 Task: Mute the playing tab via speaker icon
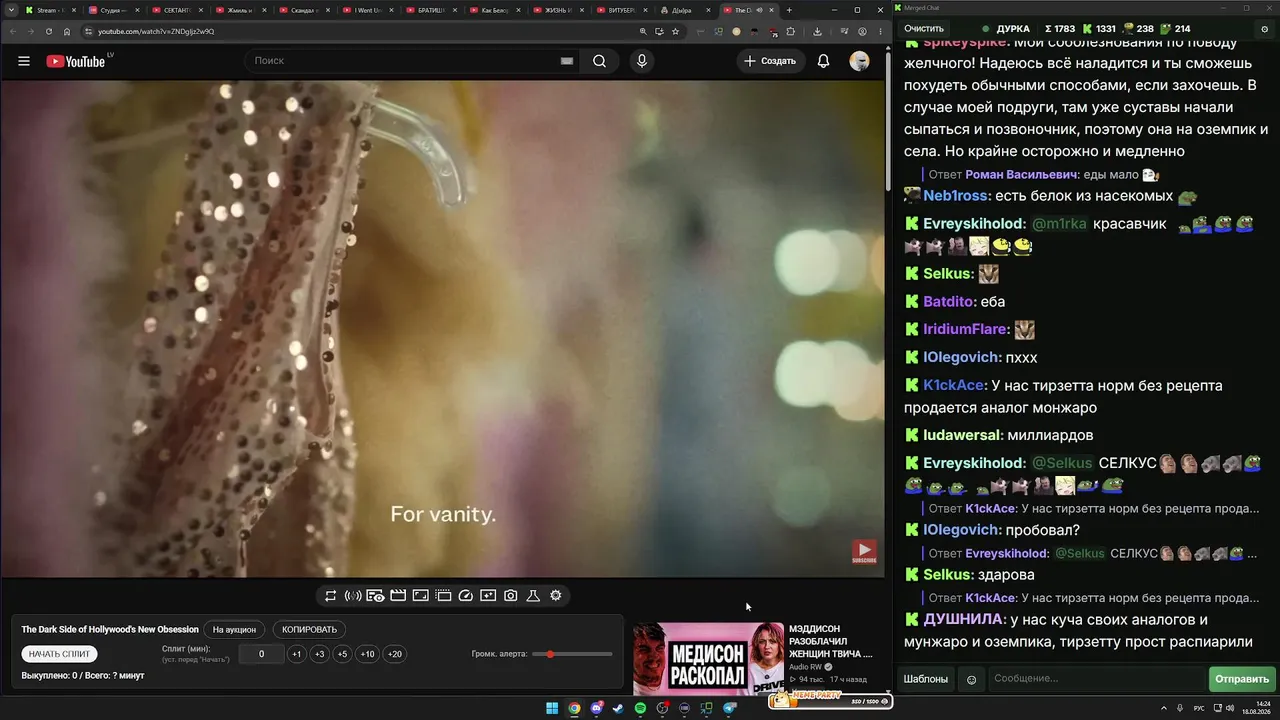[759, 10]
